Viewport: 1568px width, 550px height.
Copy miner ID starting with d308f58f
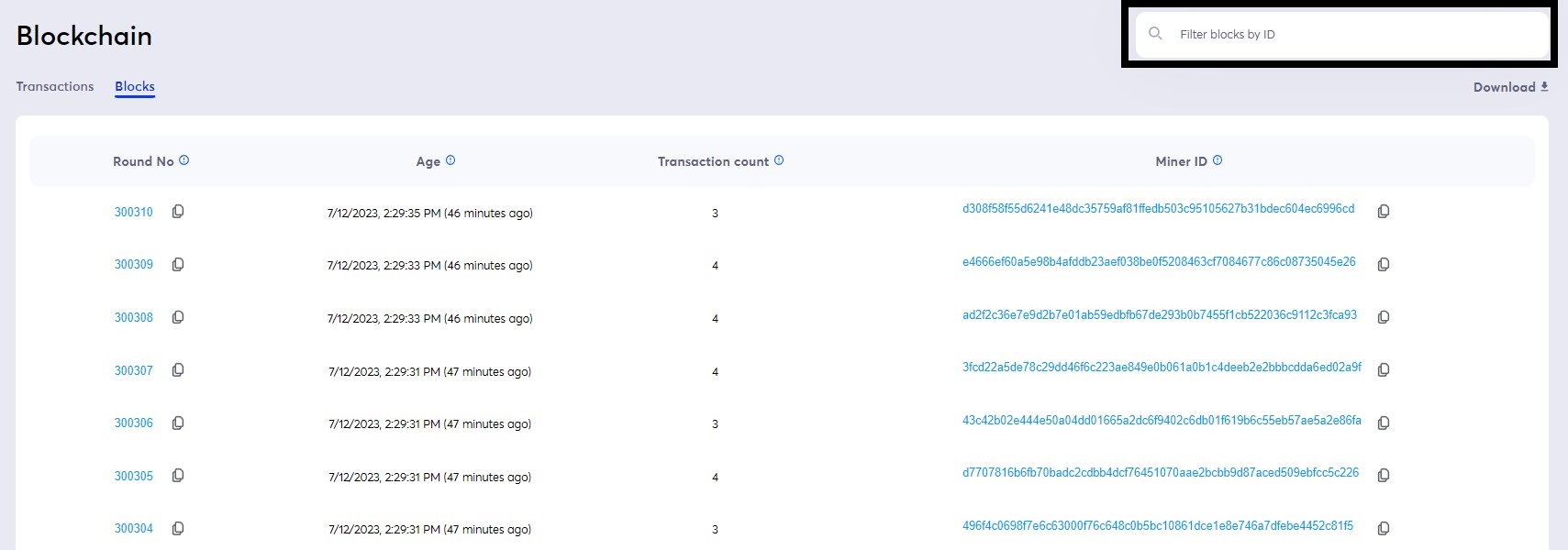pos(1384,212)
